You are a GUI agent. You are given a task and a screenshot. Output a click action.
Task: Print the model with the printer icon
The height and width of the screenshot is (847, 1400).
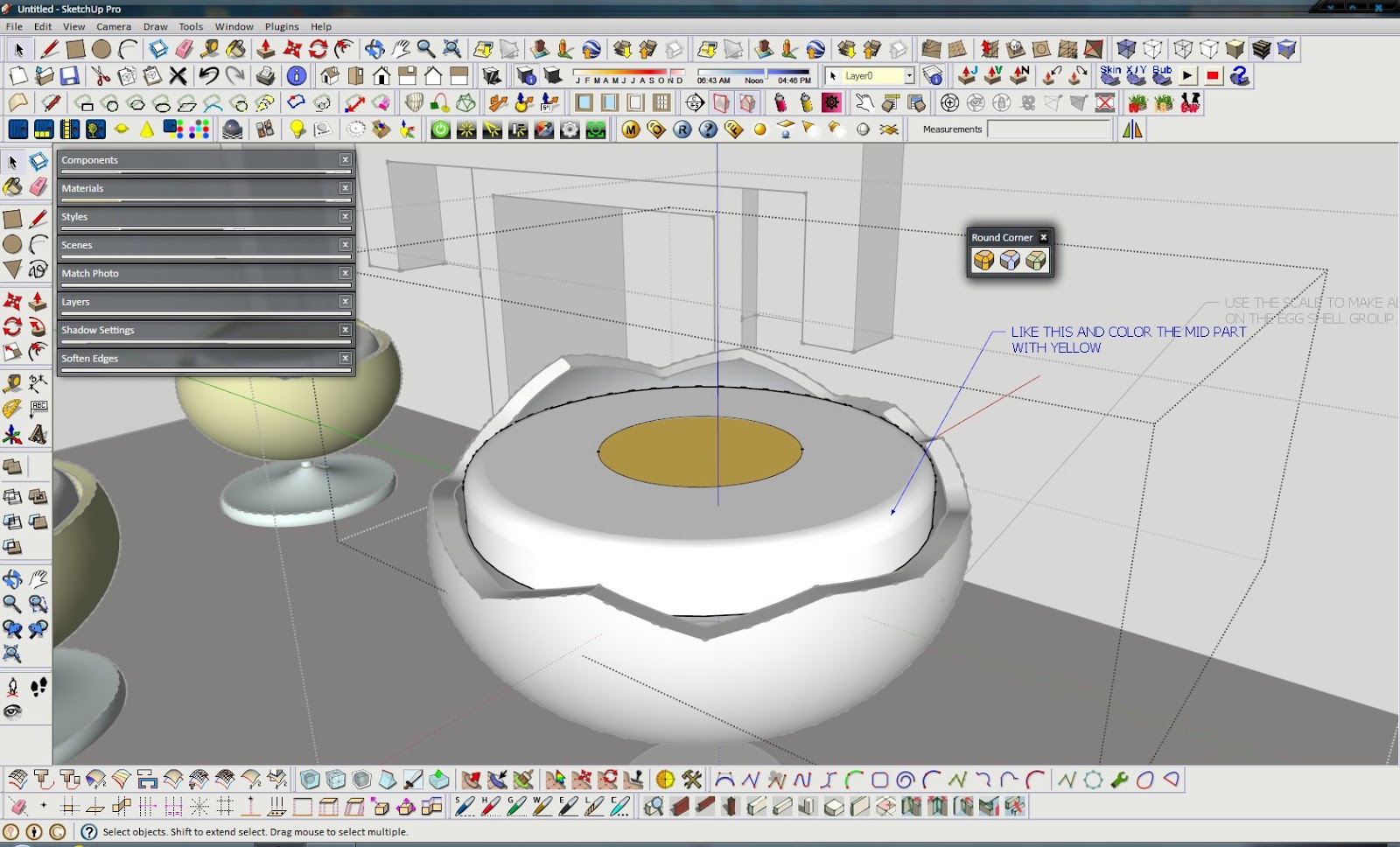tap(266, 76)
